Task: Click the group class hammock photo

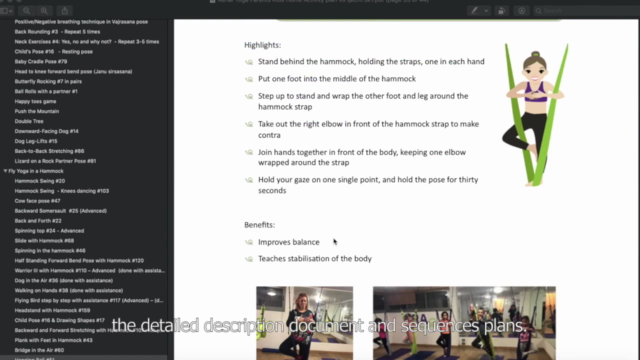Action: (464, 323)
